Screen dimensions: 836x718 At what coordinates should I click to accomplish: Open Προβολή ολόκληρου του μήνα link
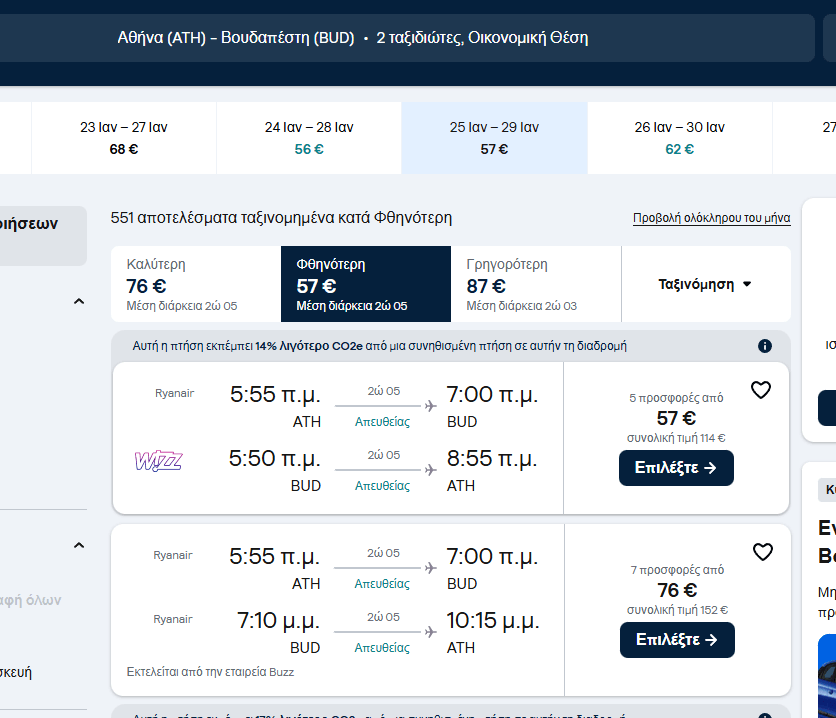tap(711, 218)
